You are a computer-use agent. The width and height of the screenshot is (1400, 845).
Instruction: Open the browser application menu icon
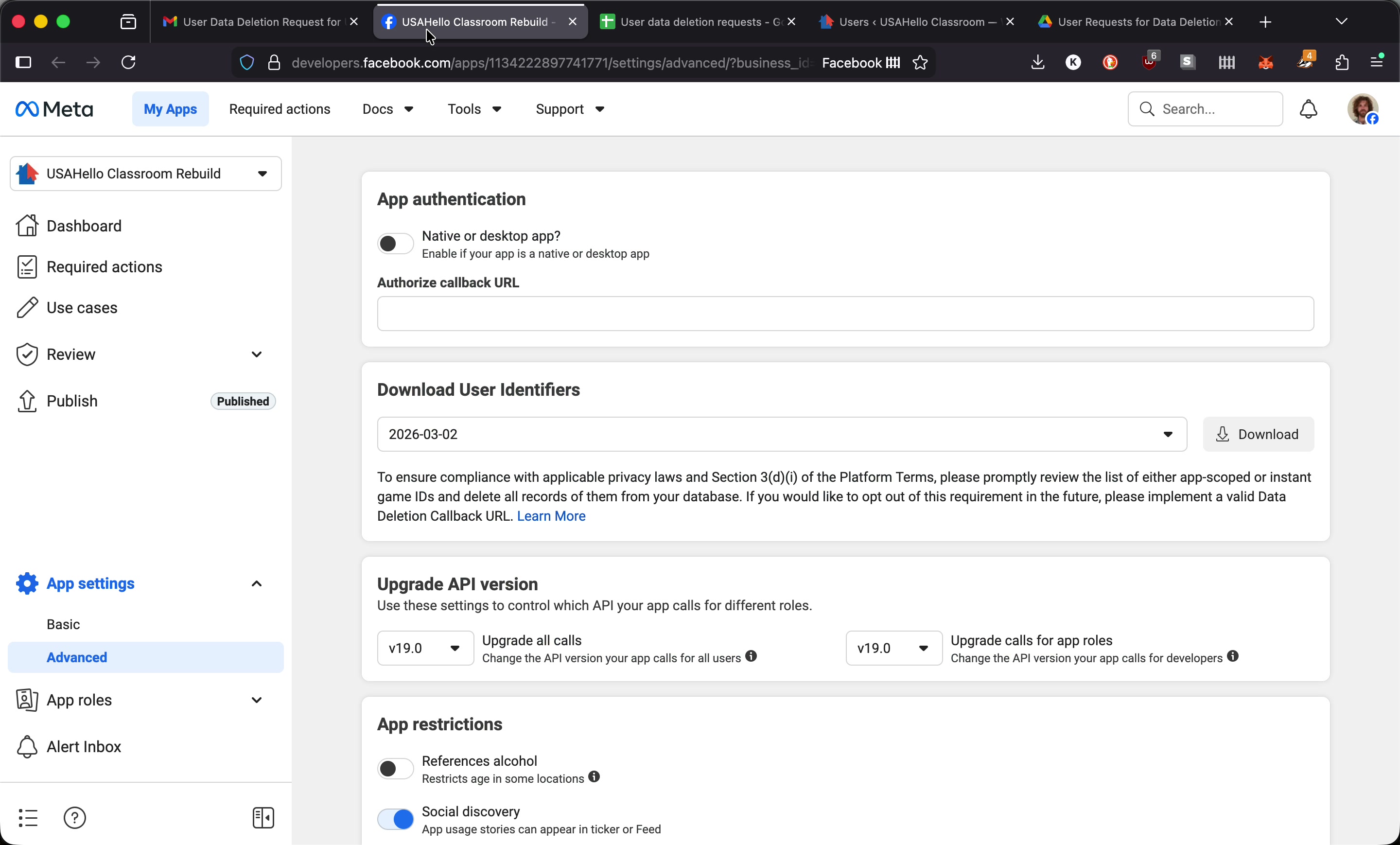1377,61
